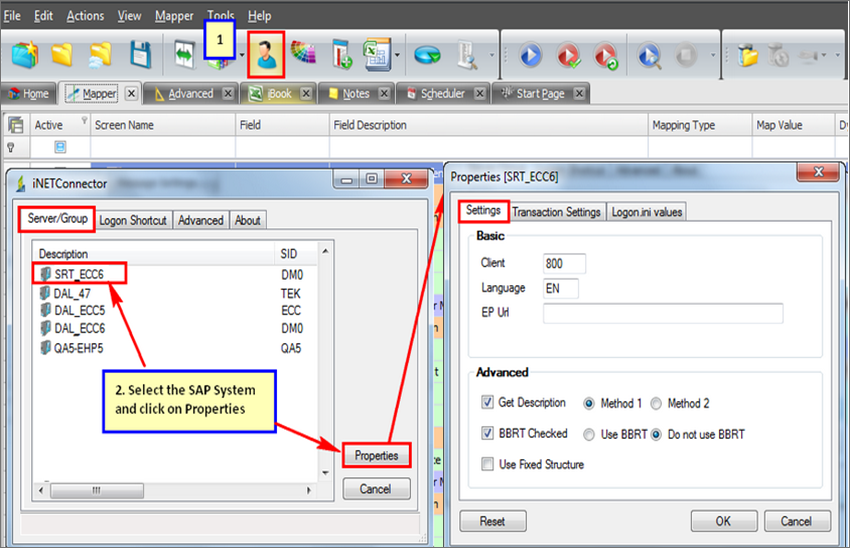This screenshot has height=548, width=850.
Task: Enable the Use Fixed Structure checkbox
Action: point(487,464)
